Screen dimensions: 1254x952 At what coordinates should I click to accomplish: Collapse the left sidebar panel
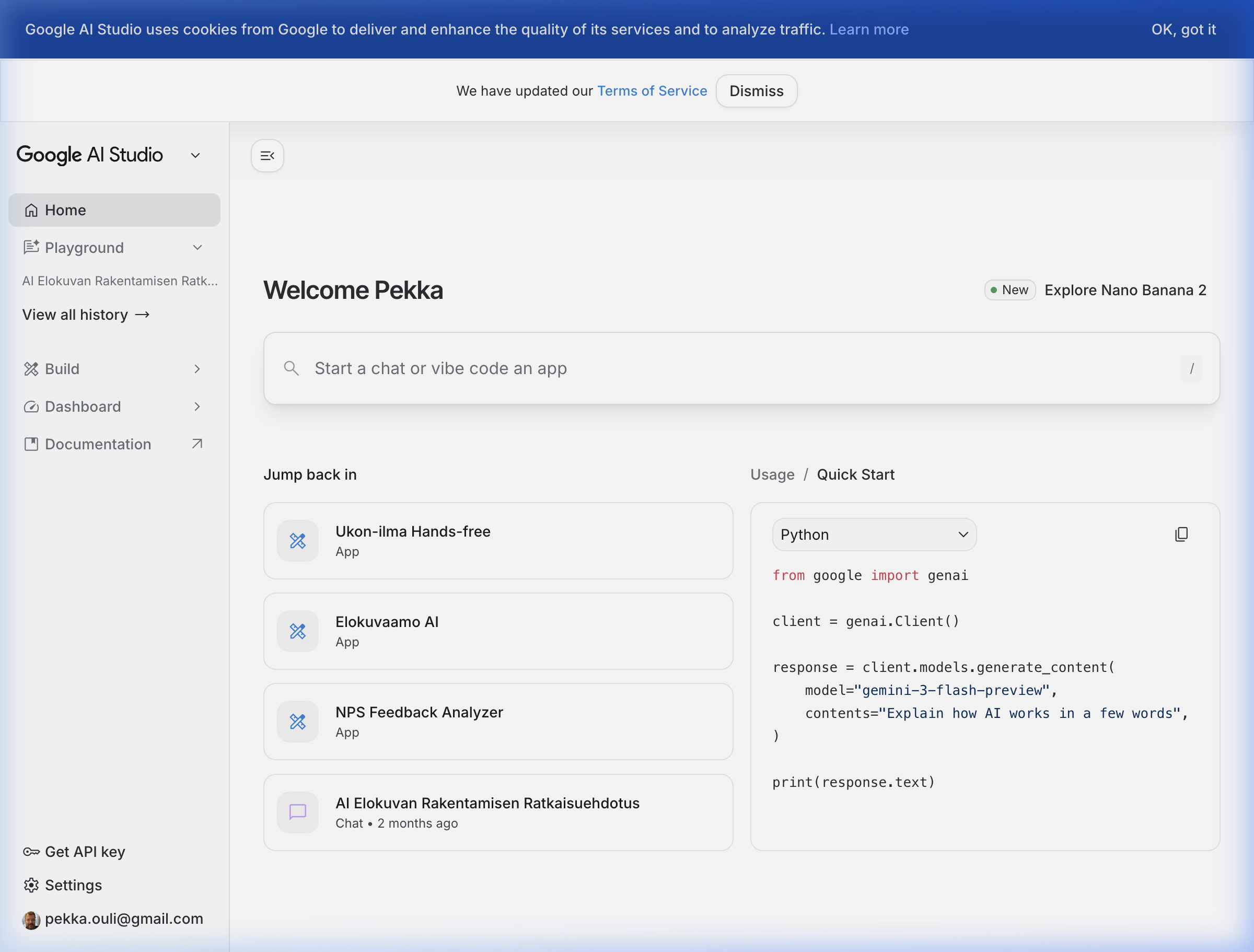point(267,155)
